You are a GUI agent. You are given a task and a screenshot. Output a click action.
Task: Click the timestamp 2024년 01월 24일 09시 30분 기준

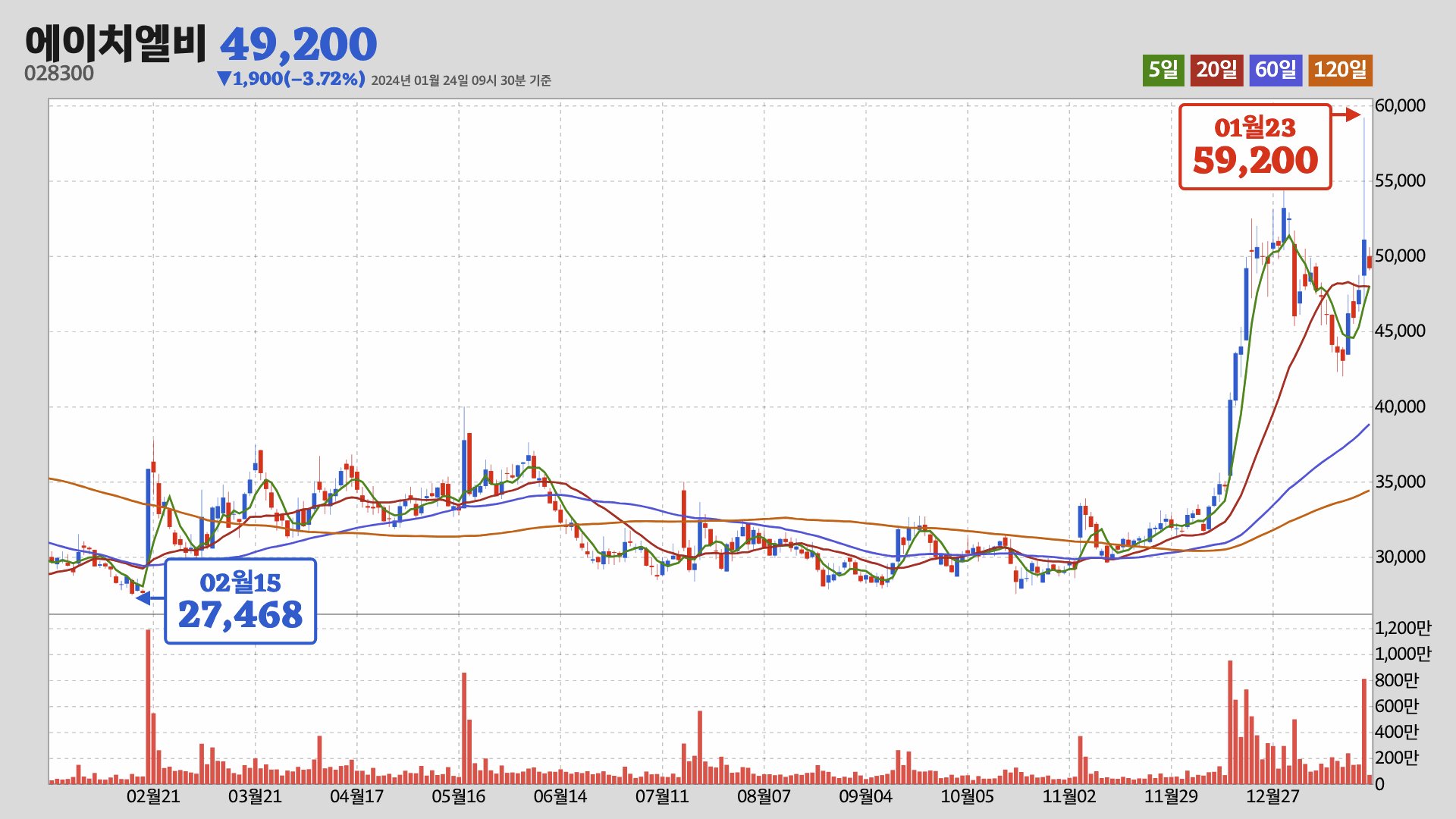pos(461,80)
